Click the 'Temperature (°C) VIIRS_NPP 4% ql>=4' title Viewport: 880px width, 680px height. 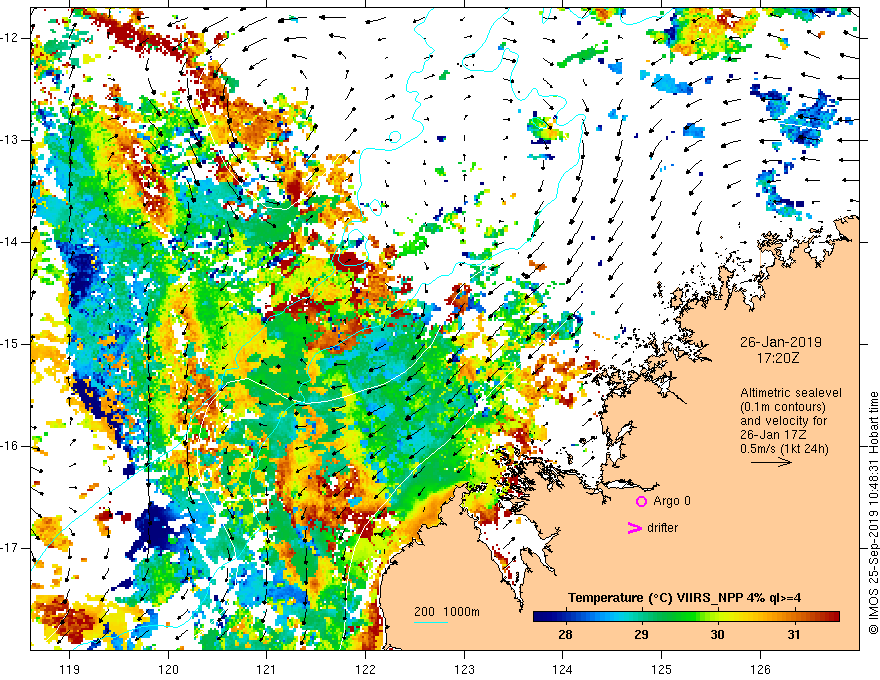(684, 598)
